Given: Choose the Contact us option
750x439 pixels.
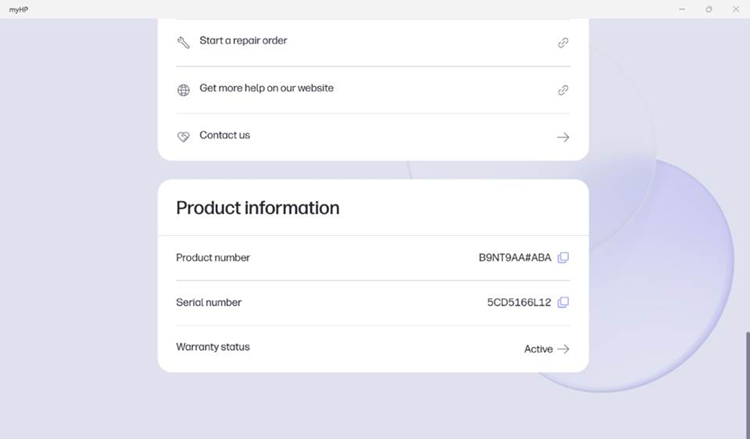Looking at the screenshot, I should point(225,135).
